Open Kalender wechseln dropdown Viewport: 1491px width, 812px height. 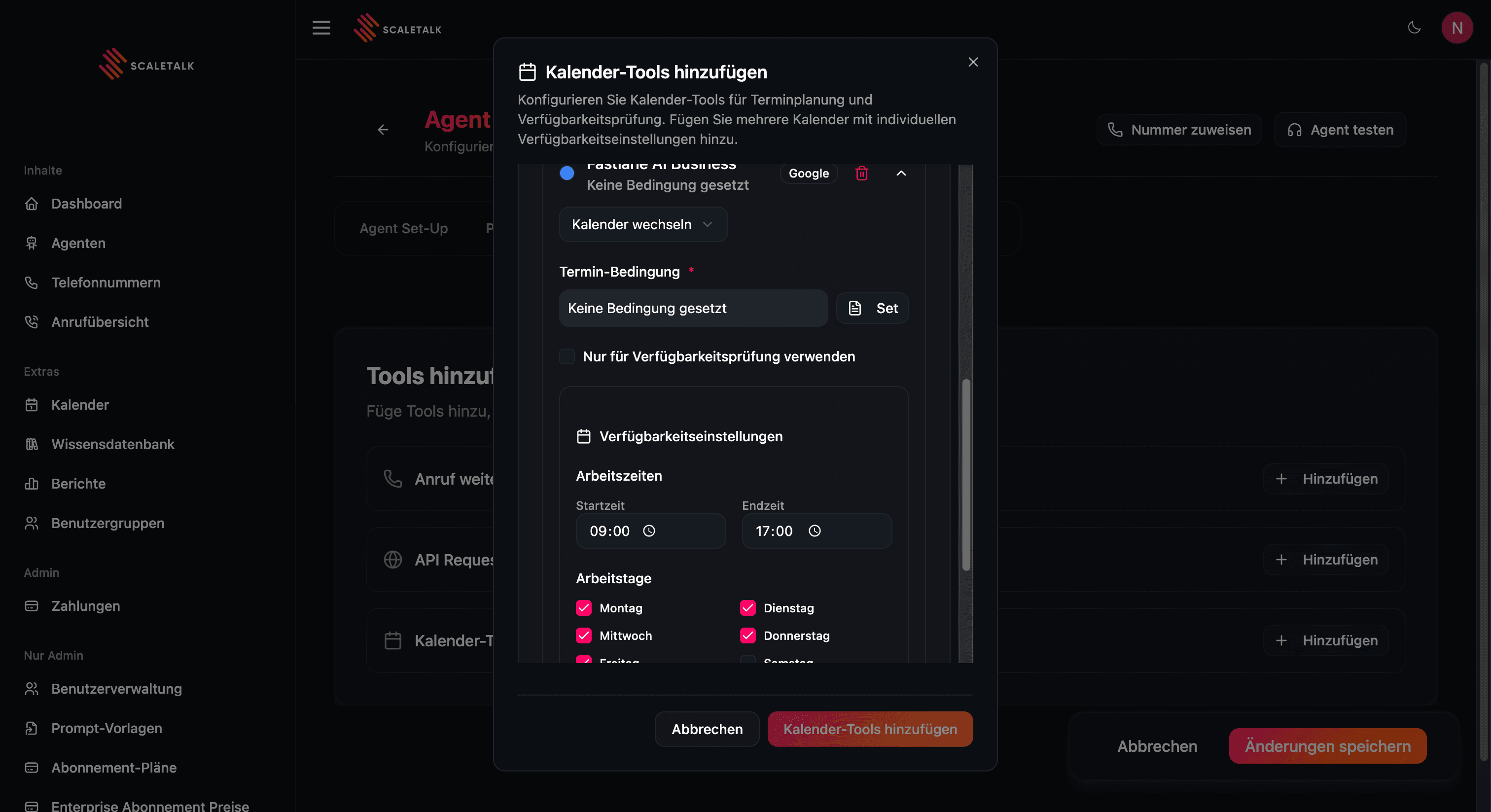(x=642, y=224)
